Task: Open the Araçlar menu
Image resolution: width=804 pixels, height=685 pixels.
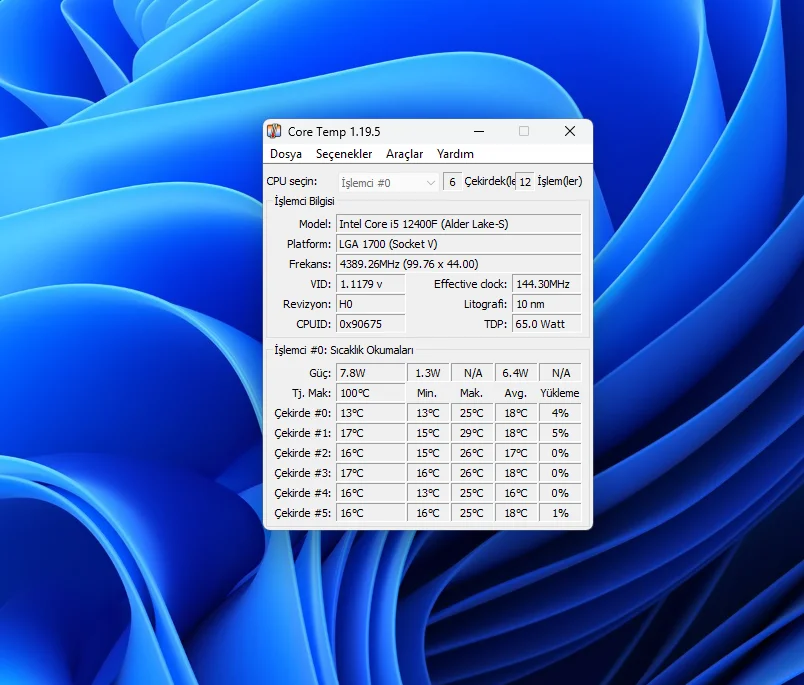Action: [x=405, y=154]
